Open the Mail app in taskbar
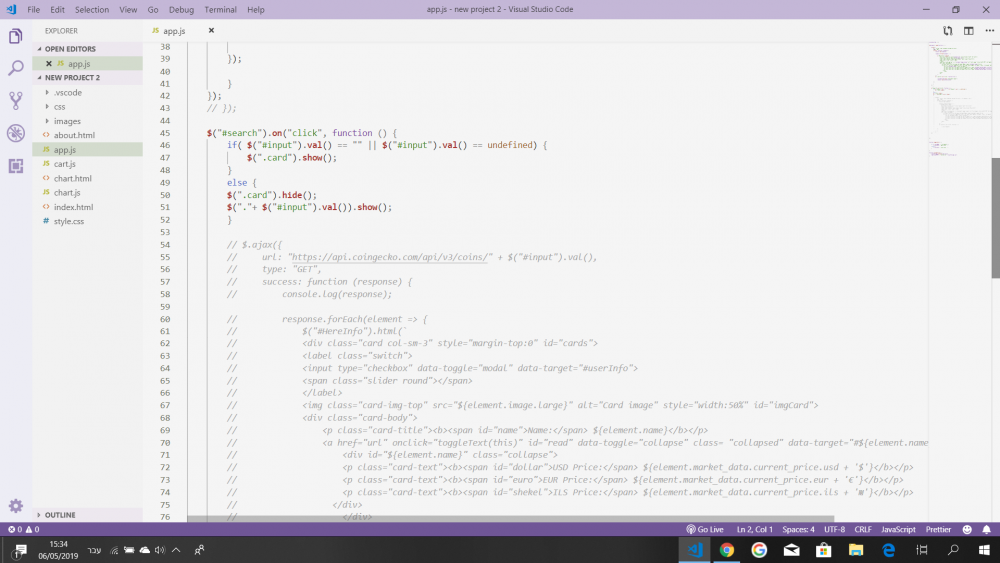 [x=791, y=550]
